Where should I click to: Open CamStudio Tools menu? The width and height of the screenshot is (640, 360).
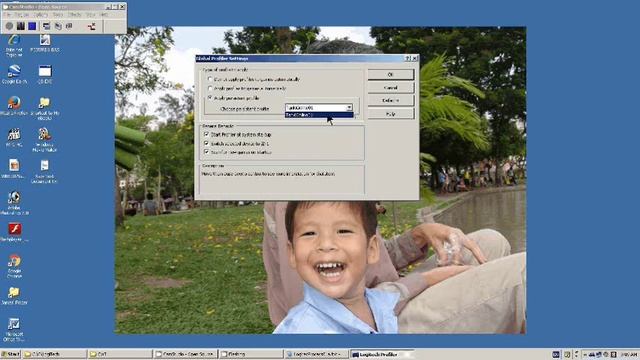tap(58, 15)
